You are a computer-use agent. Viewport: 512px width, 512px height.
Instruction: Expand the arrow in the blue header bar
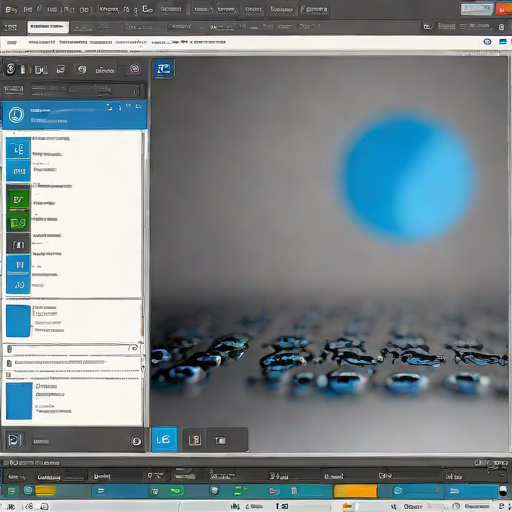pos(109,107)
